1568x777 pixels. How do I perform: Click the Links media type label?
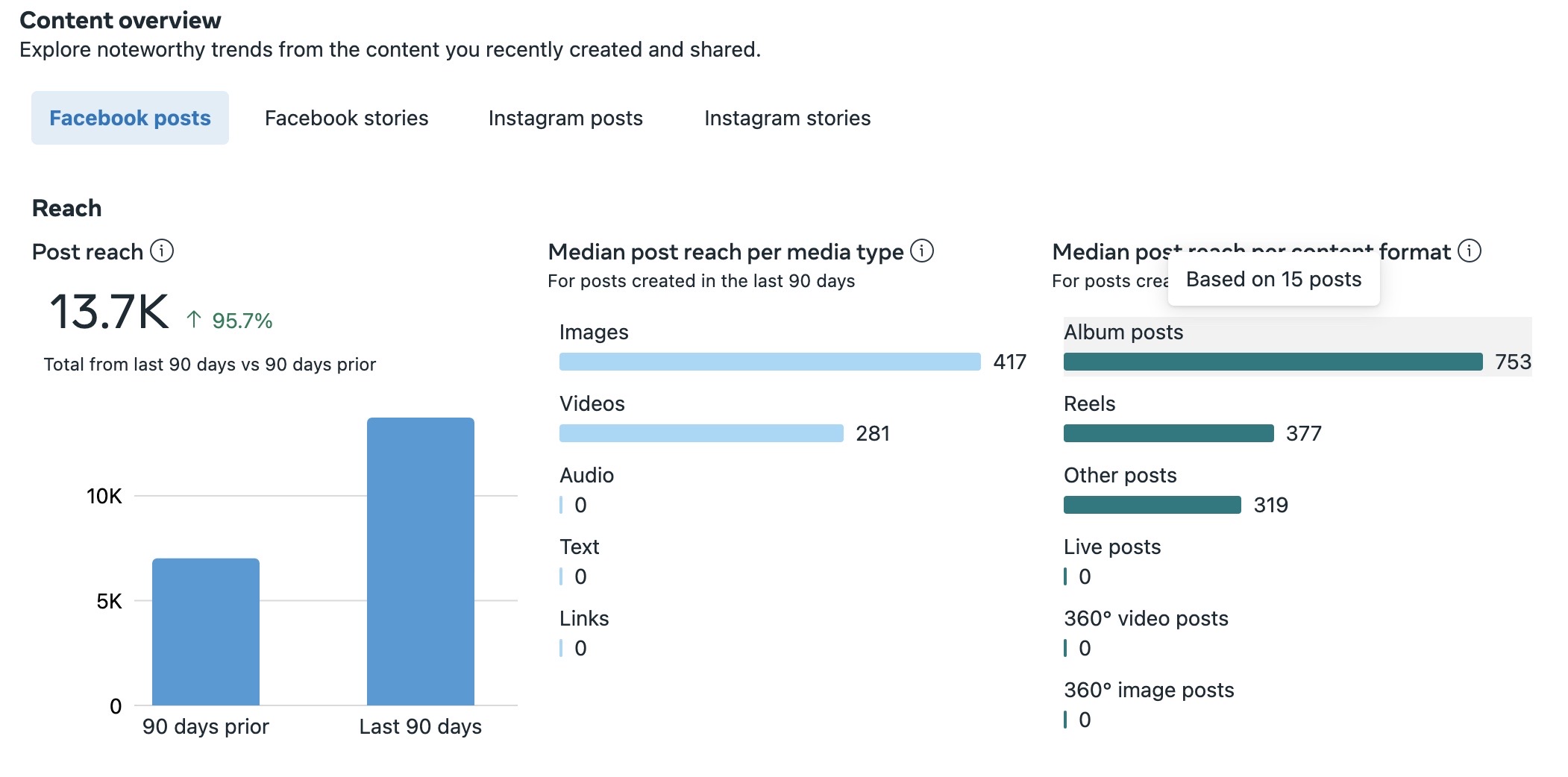point(584,618)
